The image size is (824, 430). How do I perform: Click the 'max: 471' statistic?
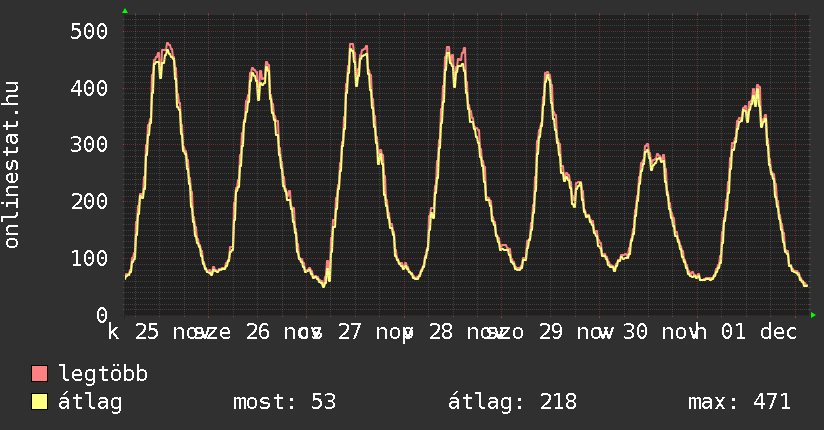[x=739, y=402]
